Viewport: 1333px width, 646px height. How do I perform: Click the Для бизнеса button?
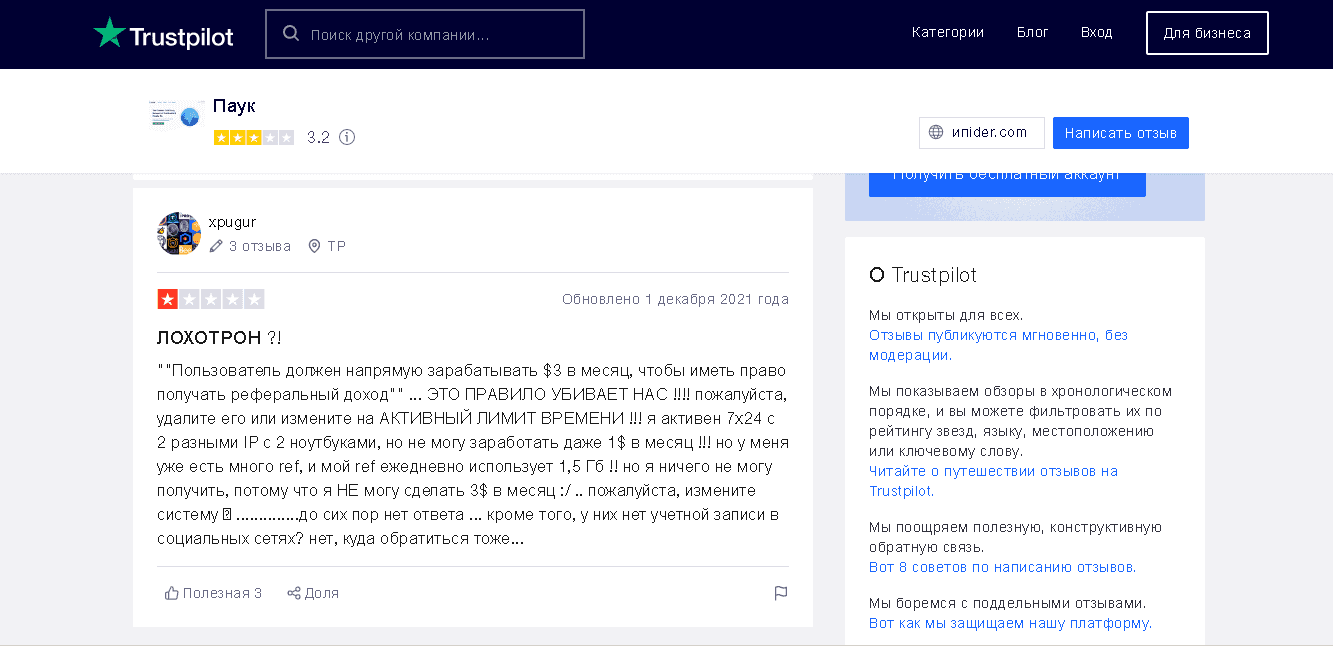pos(1206,33)
